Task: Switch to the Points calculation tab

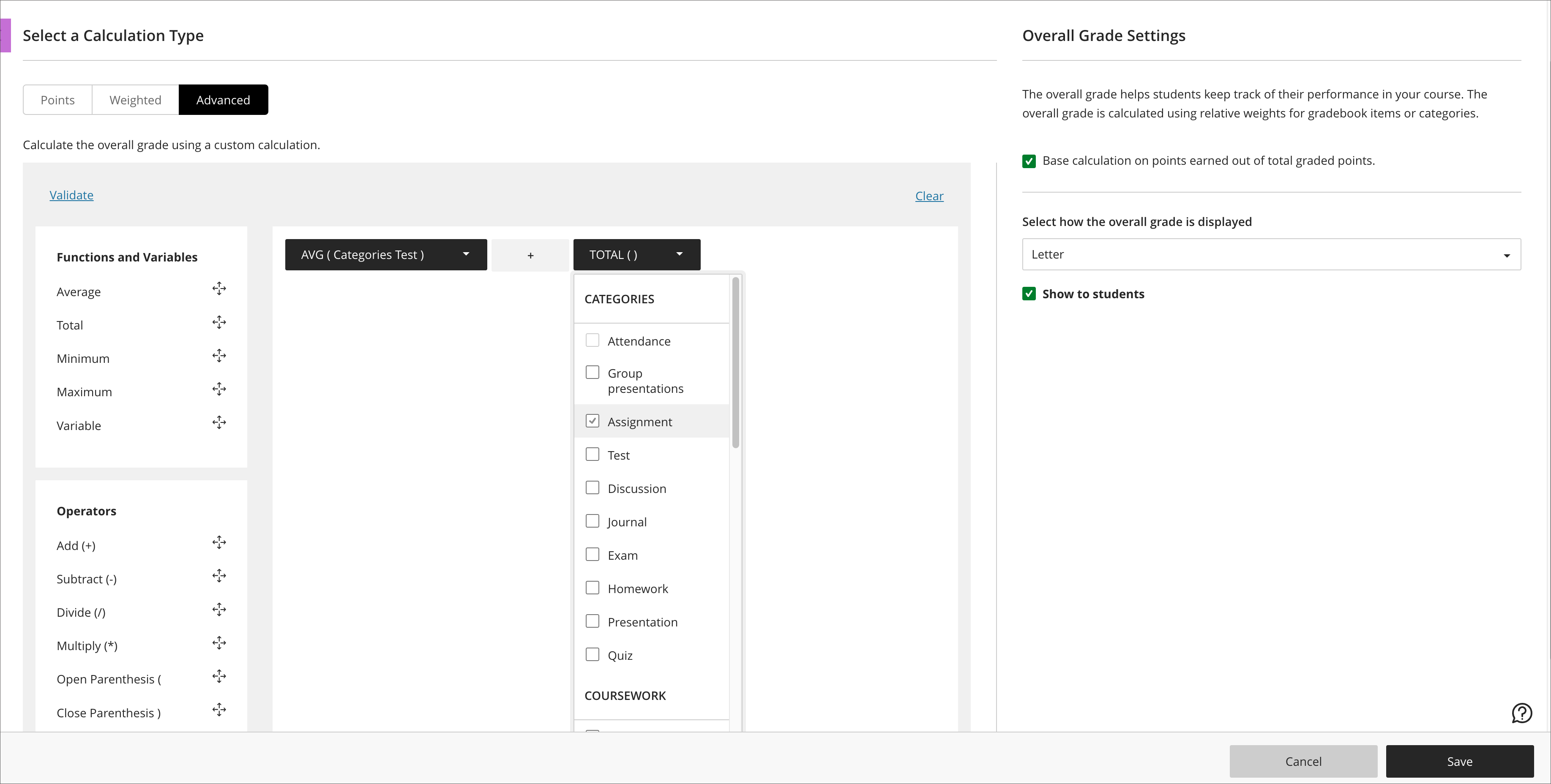Action: (57, 99)
